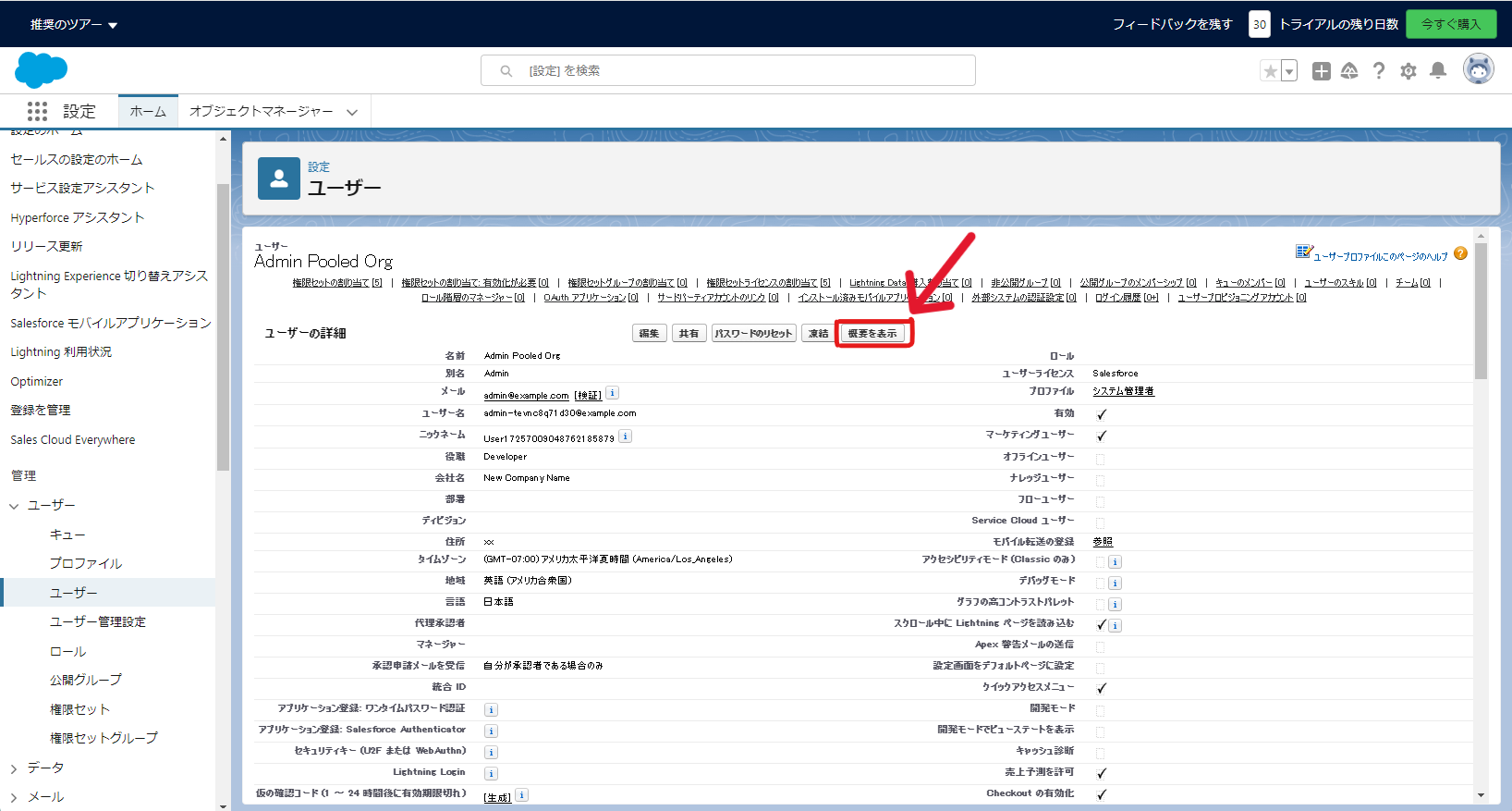1512x811 pixels.
Task: Open the notifications bell
Action: pyautogui.click(x=1438, y=71)
